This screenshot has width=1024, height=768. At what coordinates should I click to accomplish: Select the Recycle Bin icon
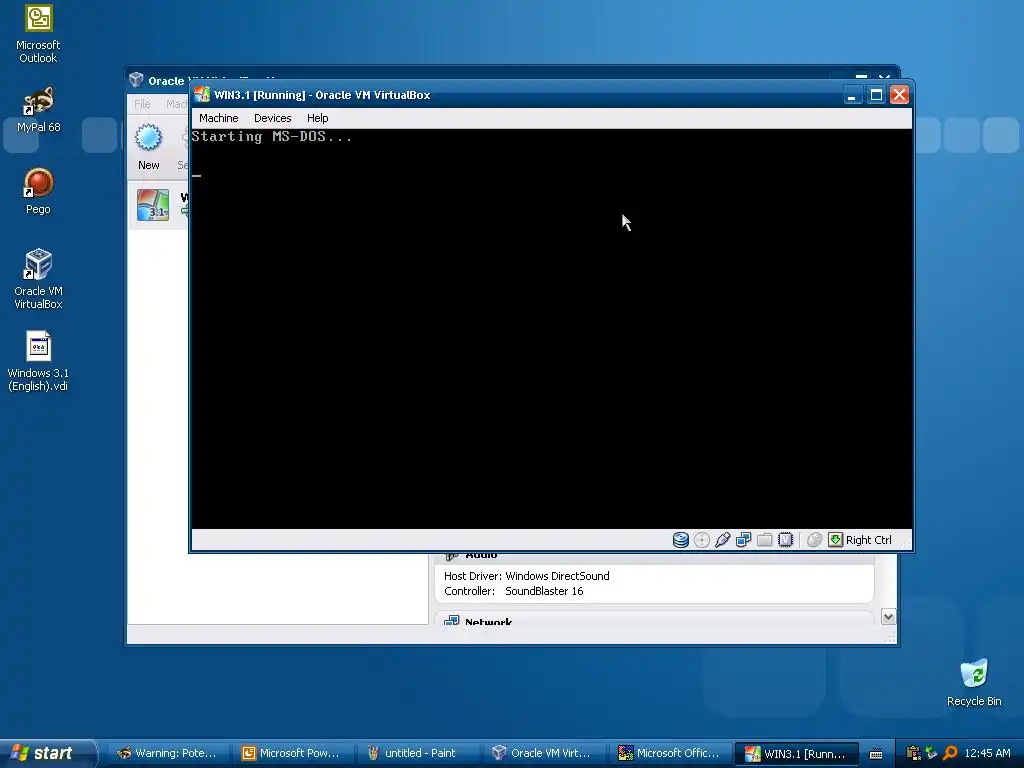pyautogui.click(x=974, y=683)
